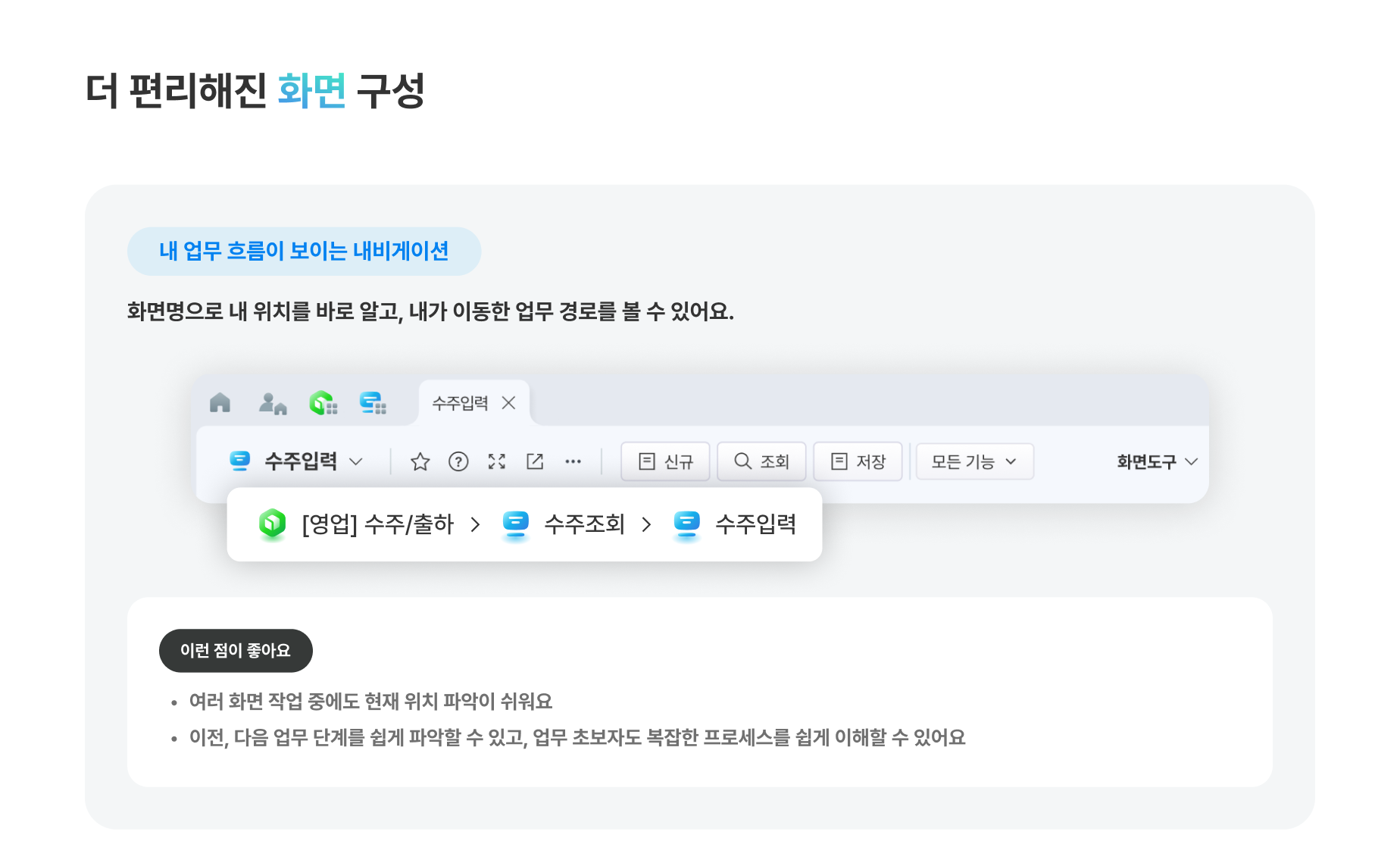Open the green cube app icon
This screenshot has height=866, width=1400.
tap(322, 404)
